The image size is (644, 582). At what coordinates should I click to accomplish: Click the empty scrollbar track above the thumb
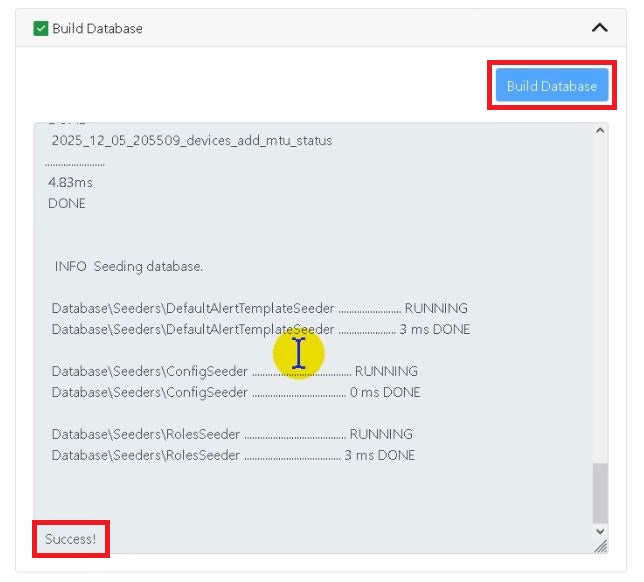click(600, 300)
